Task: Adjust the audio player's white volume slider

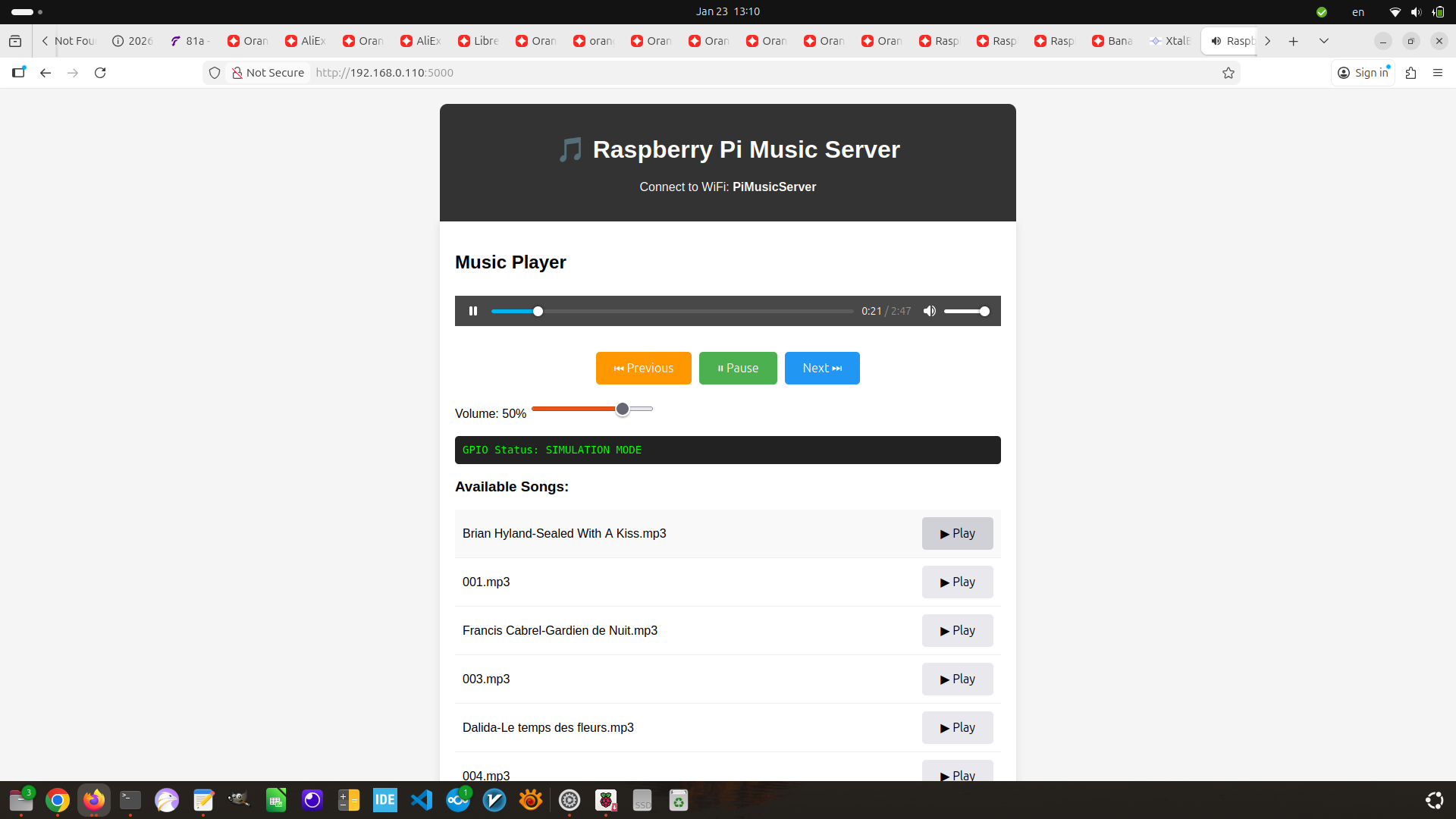Action: click(x=966, y=311)
